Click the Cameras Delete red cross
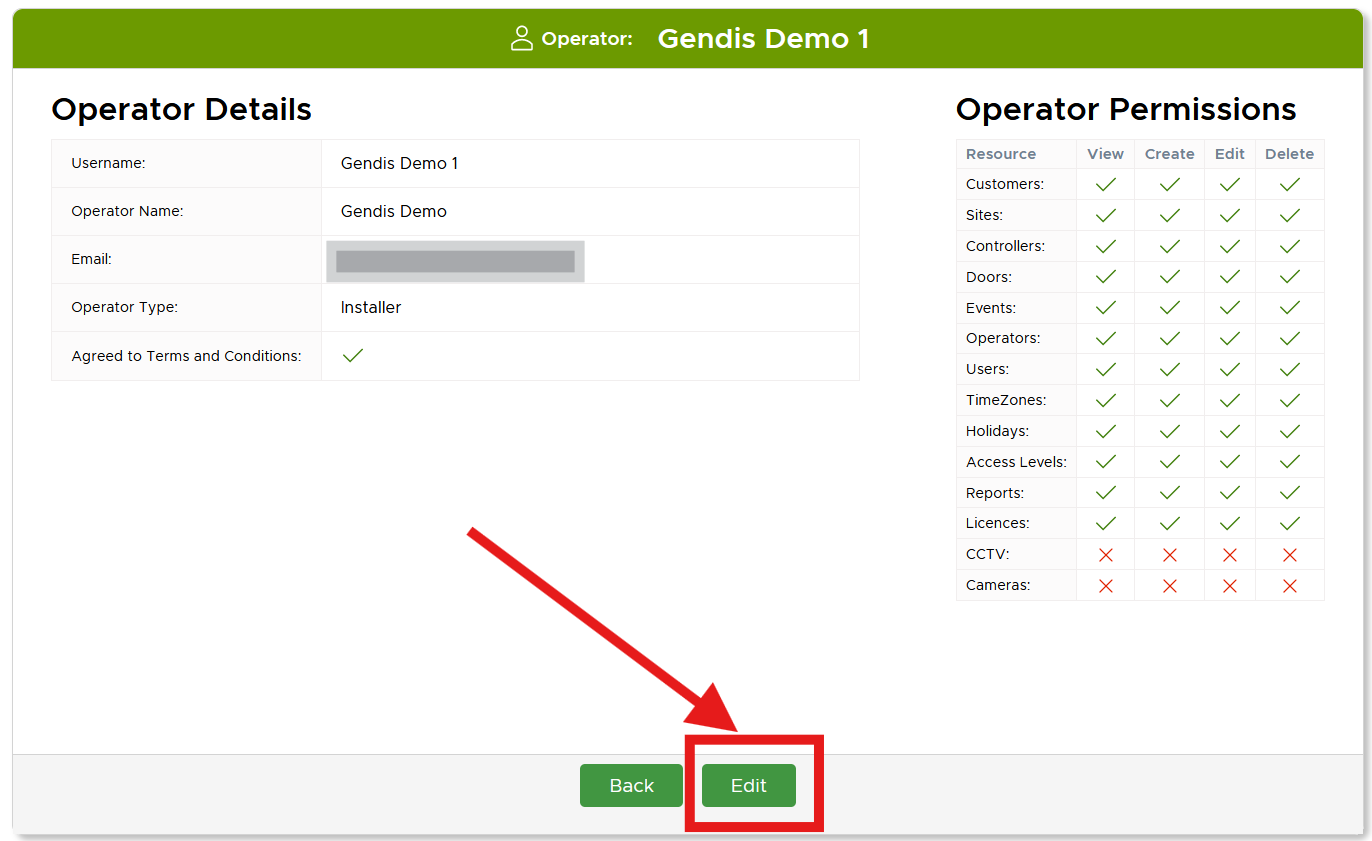Viewport: 1372px width, 841px height. (1289, 586)
